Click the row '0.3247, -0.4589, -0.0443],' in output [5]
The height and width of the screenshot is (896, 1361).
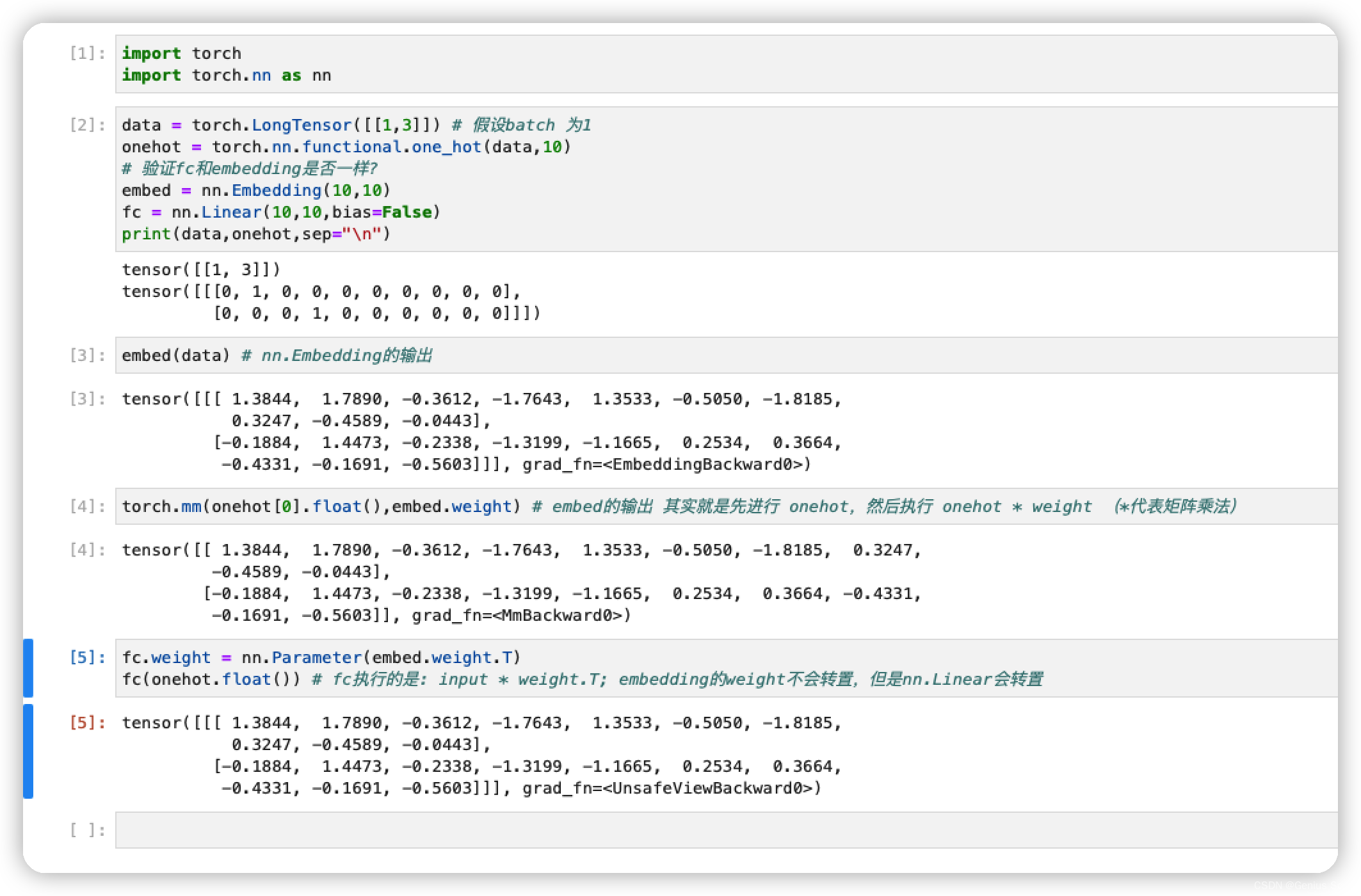point(361,745)
